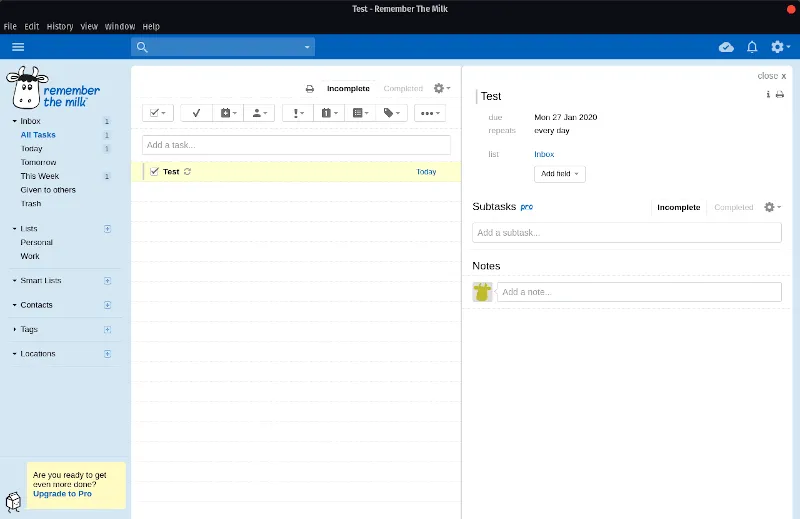Image resolution: width=800 pixels, height=519 pixels.
Task: Open the Inbox list link in details
Action: [544, 154]
